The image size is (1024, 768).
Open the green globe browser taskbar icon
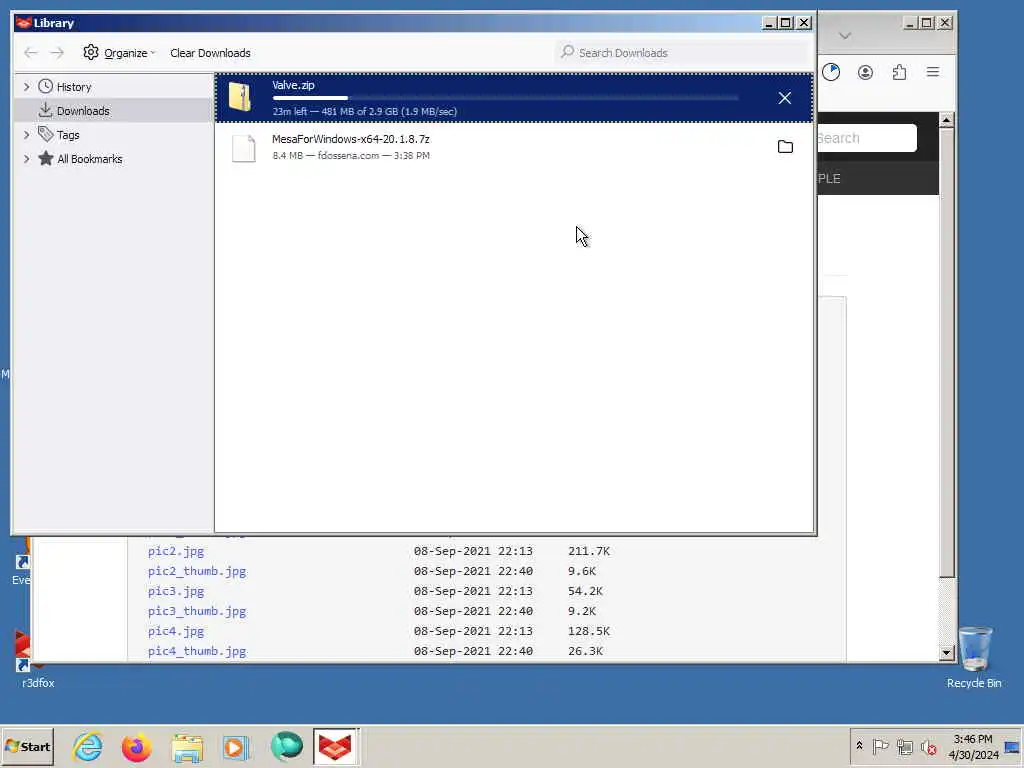[x=286, y=746]
